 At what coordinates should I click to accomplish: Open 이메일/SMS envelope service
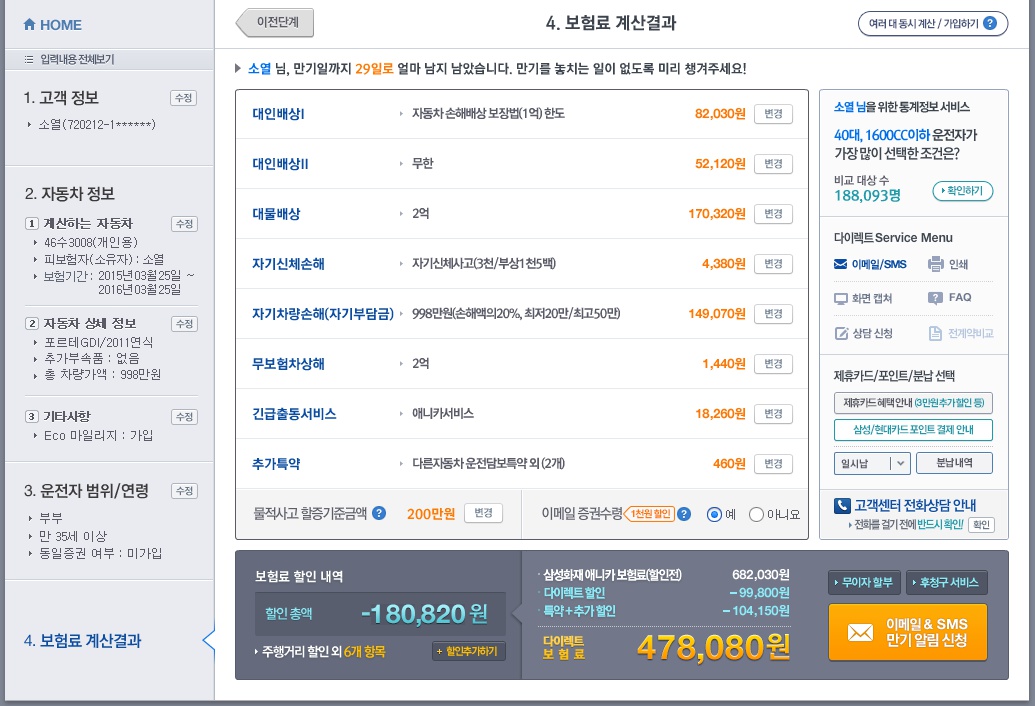(841, 265)
